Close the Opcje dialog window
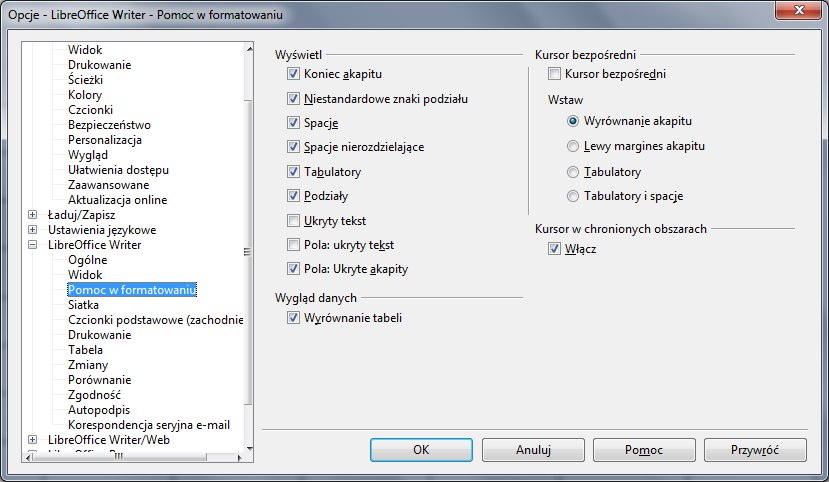 point(799,10)
